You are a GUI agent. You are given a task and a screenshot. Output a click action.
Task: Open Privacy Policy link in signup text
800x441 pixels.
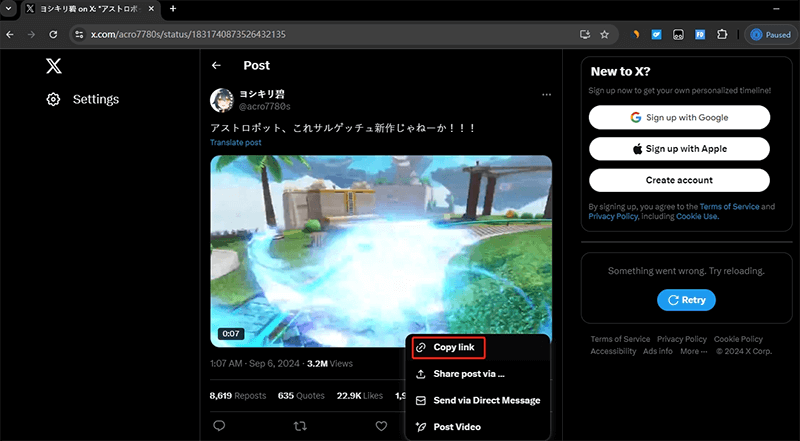coord(613,216)
